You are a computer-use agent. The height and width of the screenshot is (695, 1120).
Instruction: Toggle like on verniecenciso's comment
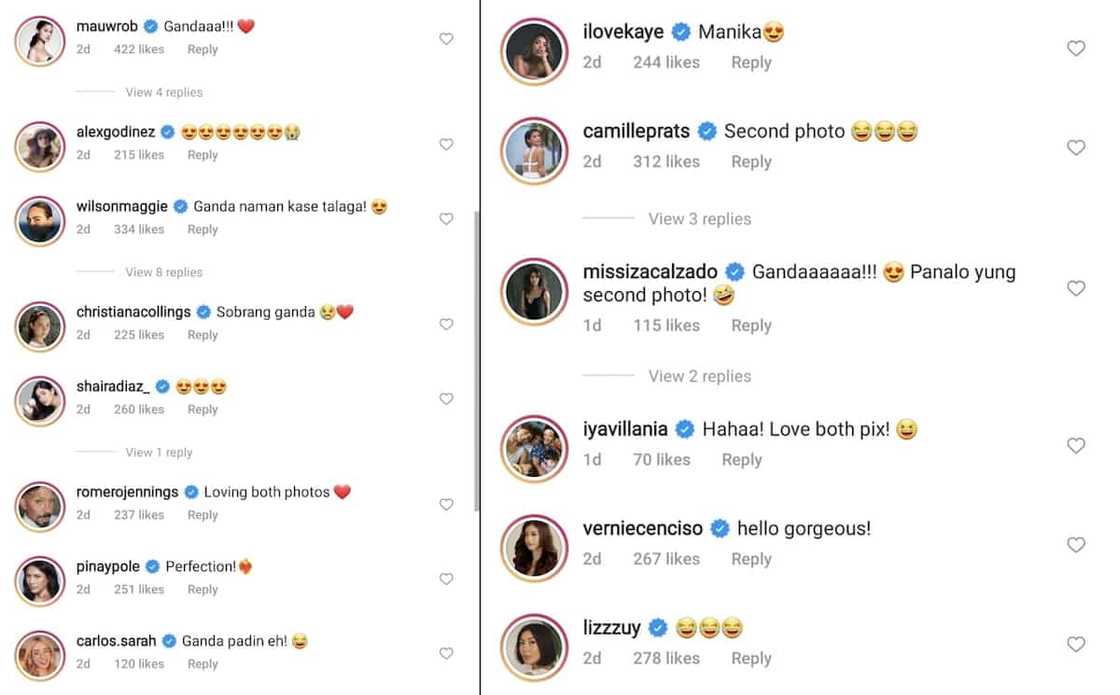click(1076, 544)
